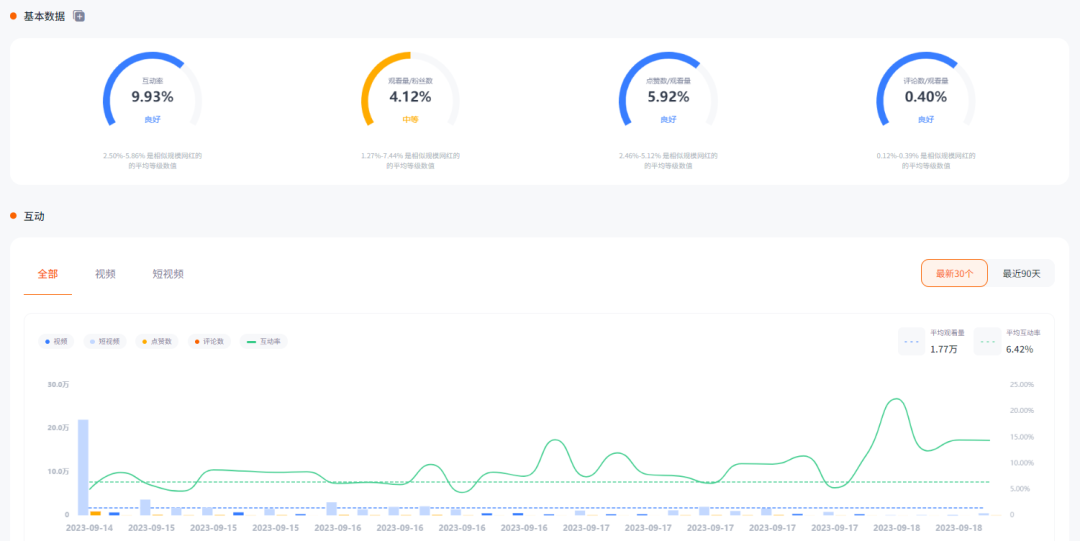The height and width of the screenshot is (541, 1080).
Task: Toggle the 视频 legend series
Action: pos(56,341)
